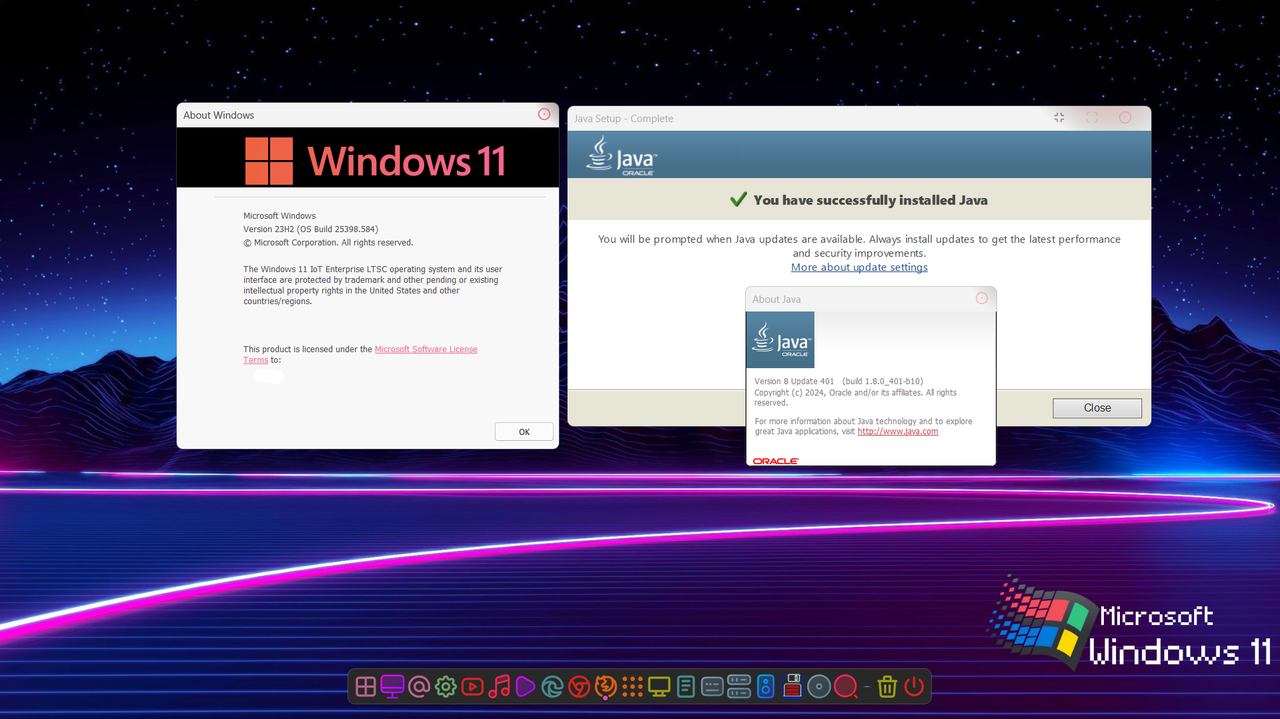Image resolution: width=1280 pixels, height=719 pixels.
Task: Open the pink four-pane Start icon in dock
Action: [365, 686]
